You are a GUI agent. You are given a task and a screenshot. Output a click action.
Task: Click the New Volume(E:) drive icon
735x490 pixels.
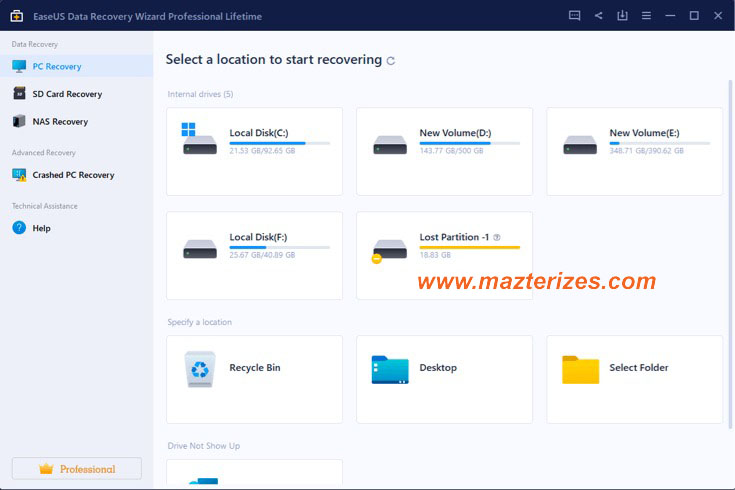point(580,144)
